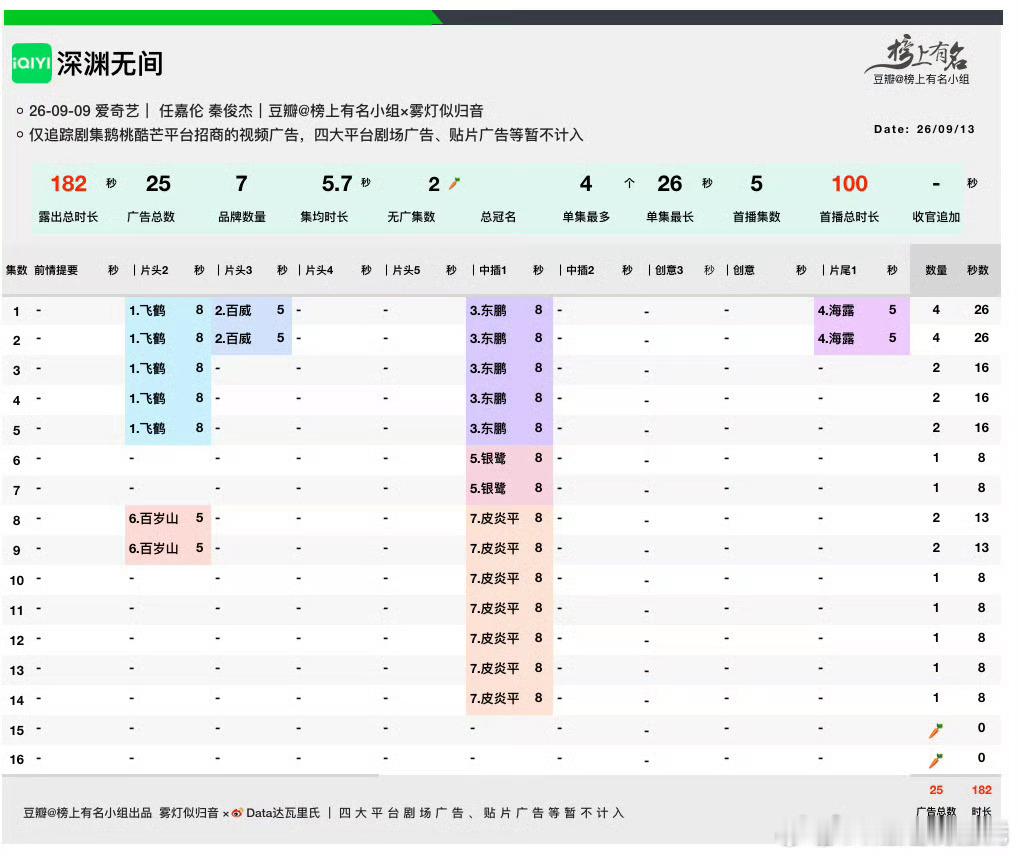Click the red 182 露出总时长 summary value
The width and height of the screenshot is (1018, 856).
pyautogui.click(x=68, y=184)
